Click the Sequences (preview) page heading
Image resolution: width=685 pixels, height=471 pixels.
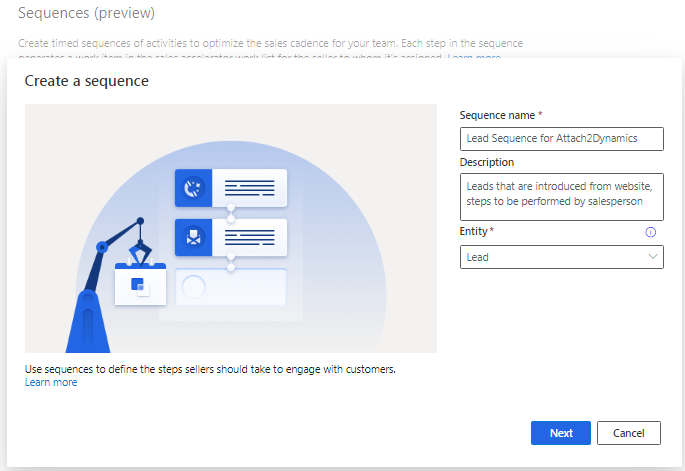(86, 13)
